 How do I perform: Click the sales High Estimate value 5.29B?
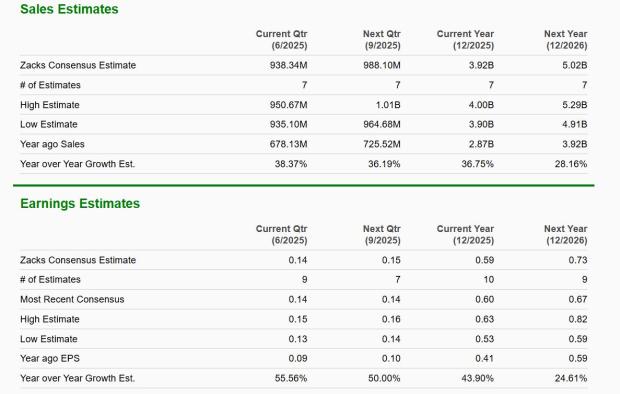point(575,105)
